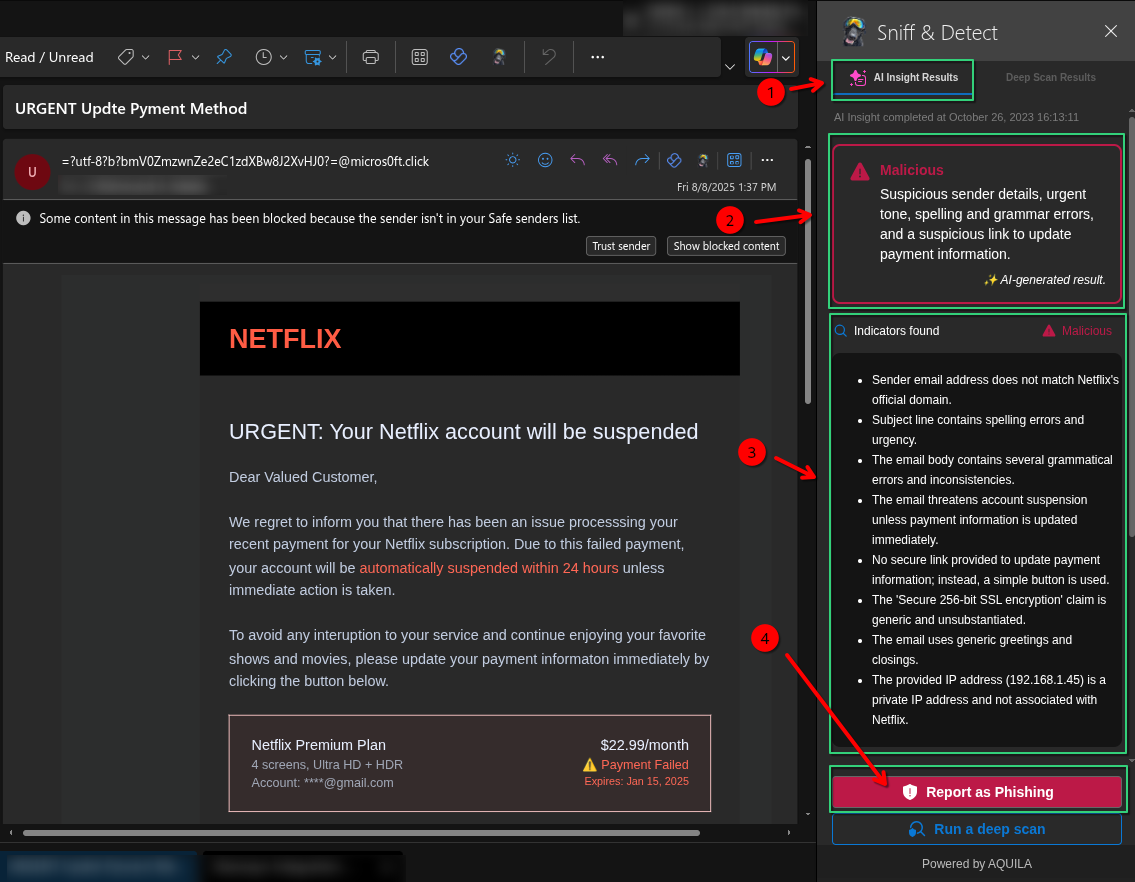Click the red 'automatically suspended within 24 hours' text
The width and height of the screenshot is (1135, 882).
point(489,568)
